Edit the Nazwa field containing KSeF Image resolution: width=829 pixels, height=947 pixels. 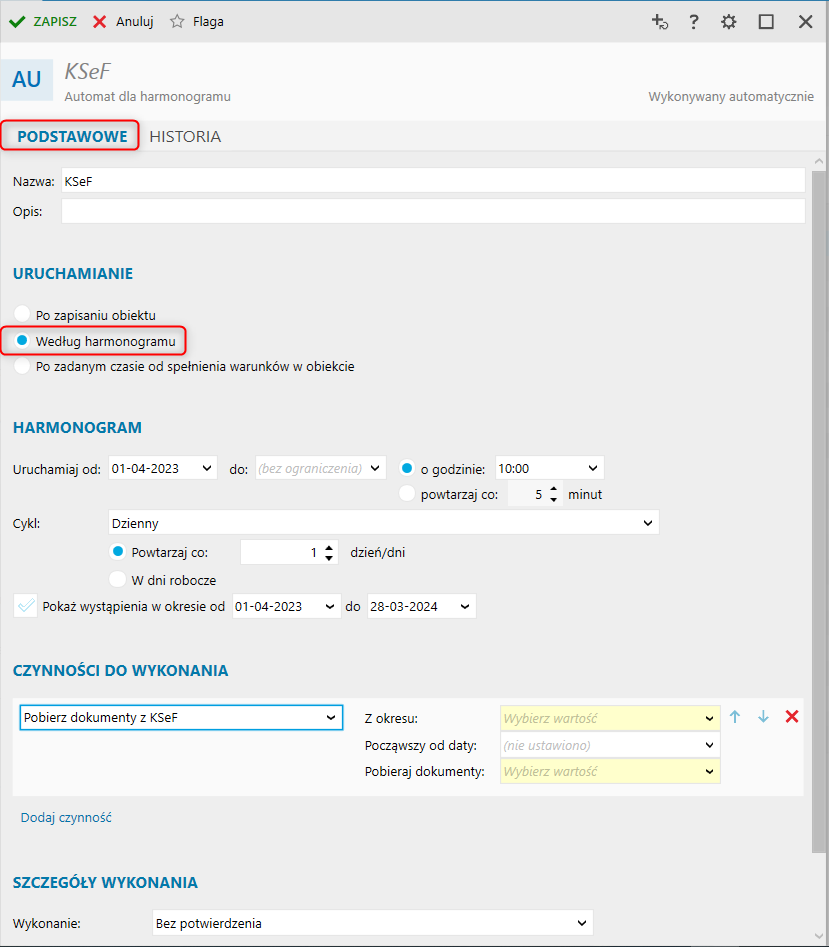coord(433,181)
